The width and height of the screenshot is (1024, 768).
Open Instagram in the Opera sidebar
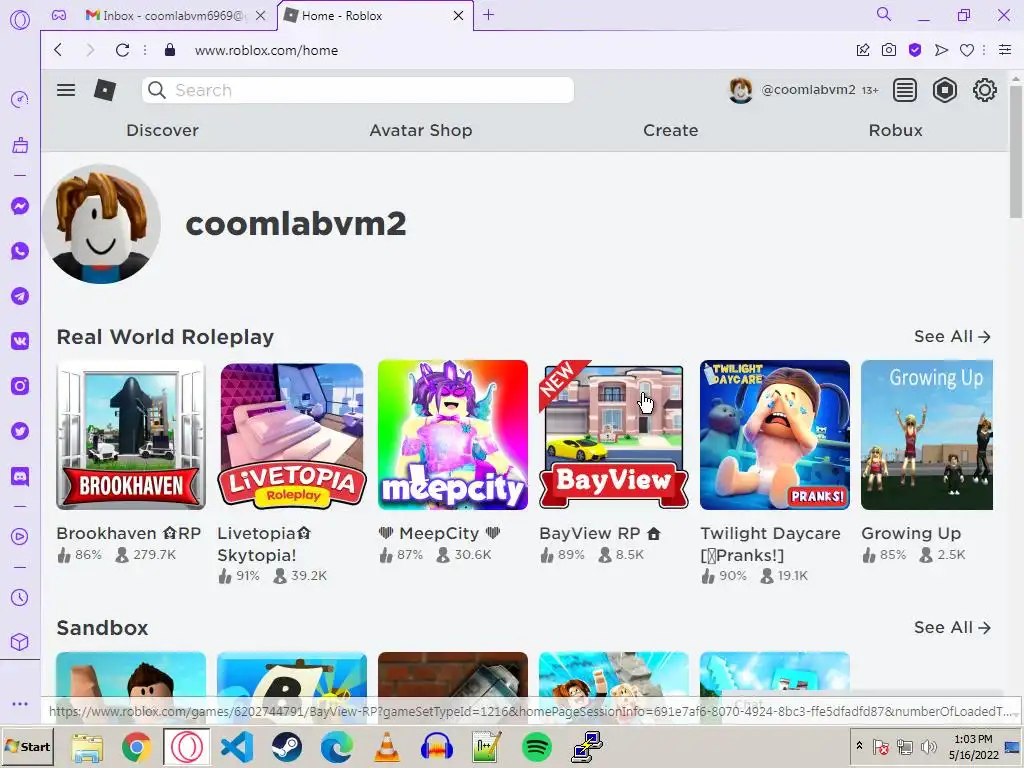pyautogui.click(x=20, y=386)
